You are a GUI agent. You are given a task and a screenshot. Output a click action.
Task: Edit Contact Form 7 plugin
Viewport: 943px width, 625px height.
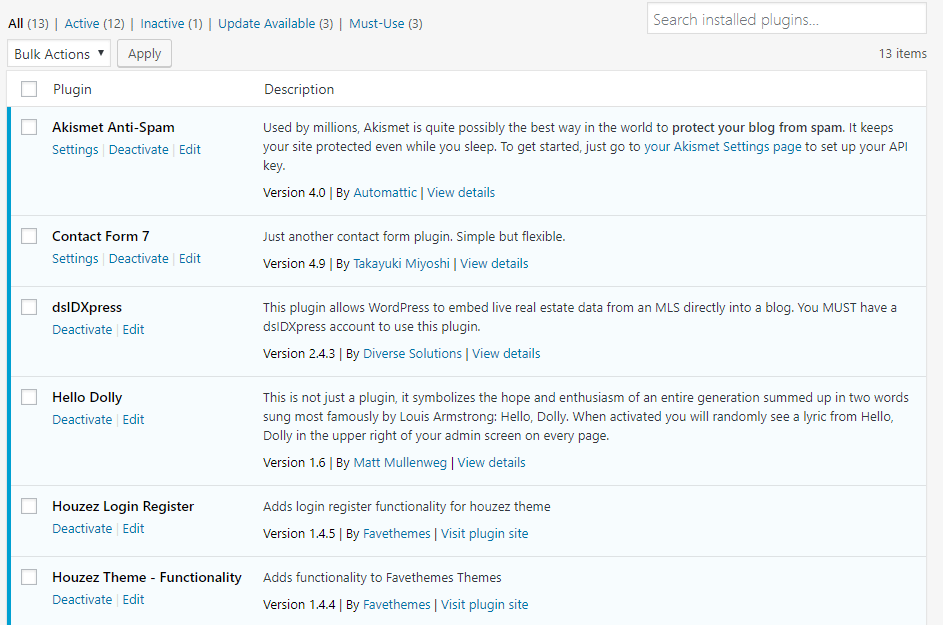(189, 258)
